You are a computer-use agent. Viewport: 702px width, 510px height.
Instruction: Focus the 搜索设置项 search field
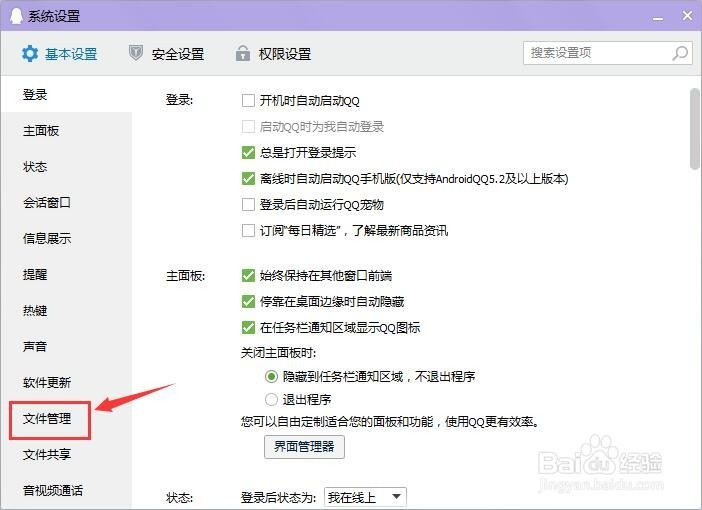(608, 53)
